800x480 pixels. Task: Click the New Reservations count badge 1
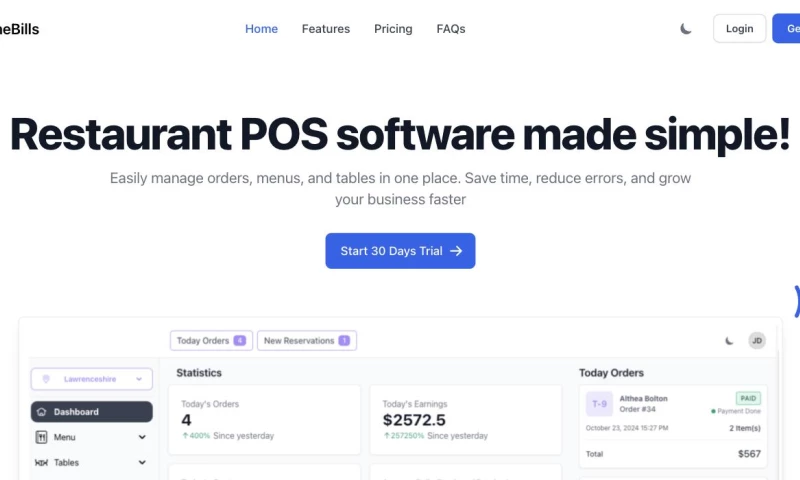coord(344,340)
